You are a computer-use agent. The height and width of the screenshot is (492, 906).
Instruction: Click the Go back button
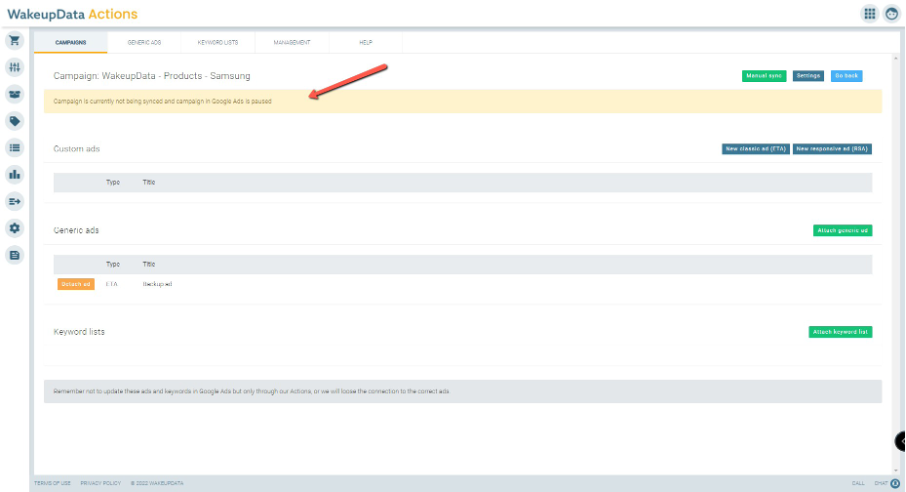(846, 76)
